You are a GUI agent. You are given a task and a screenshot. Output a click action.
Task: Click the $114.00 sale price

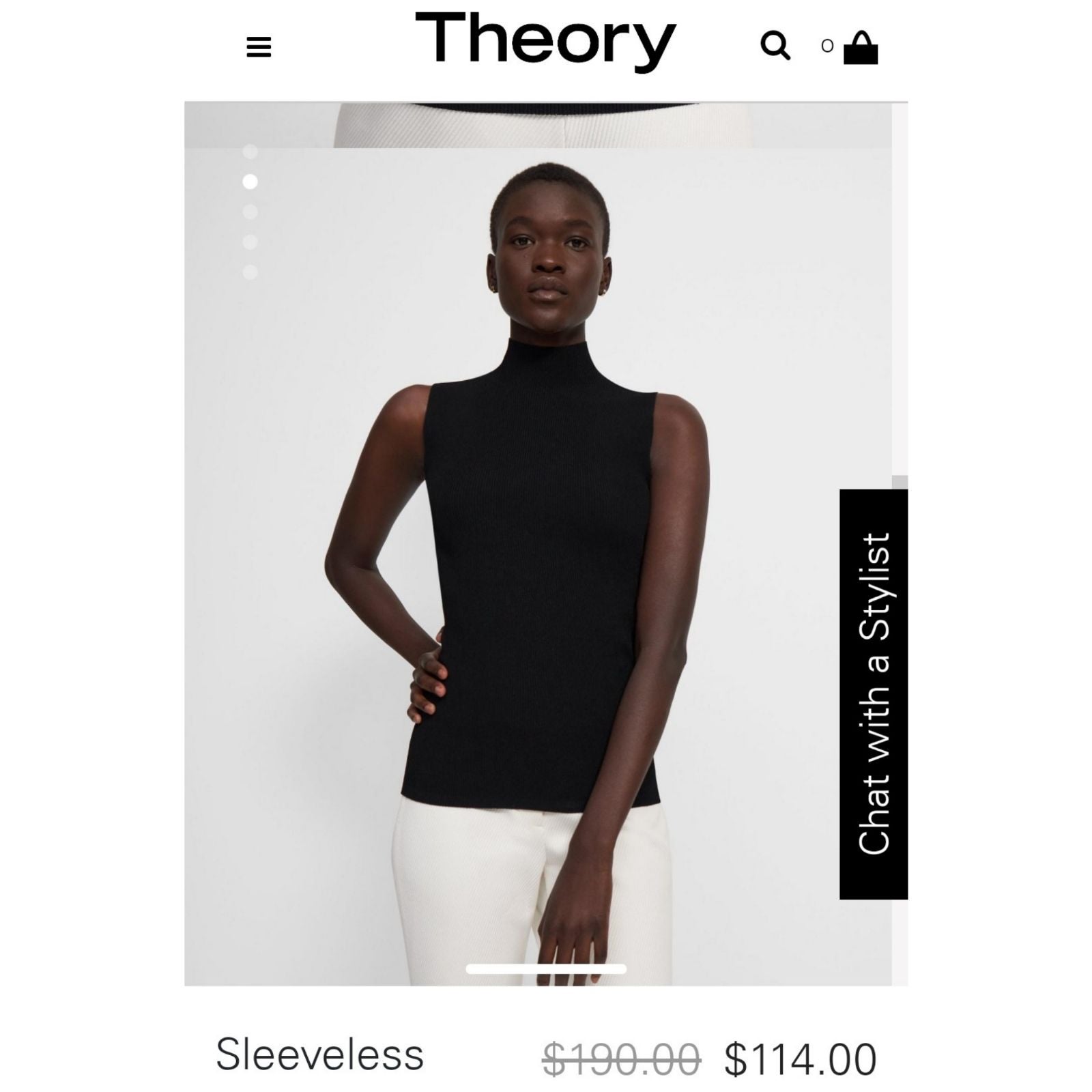click(x=801, y=1059)
